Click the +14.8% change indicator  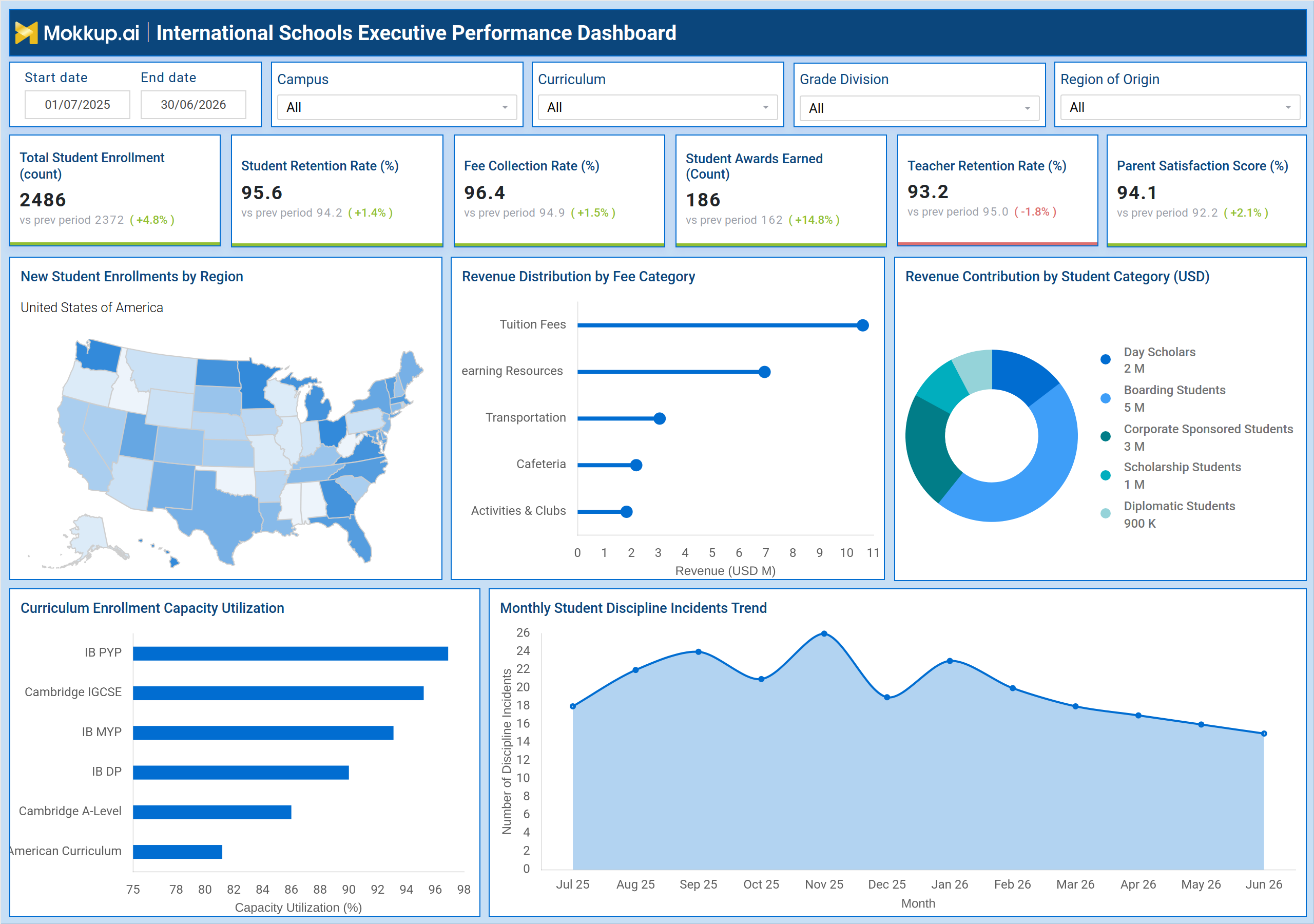[814, 220]
